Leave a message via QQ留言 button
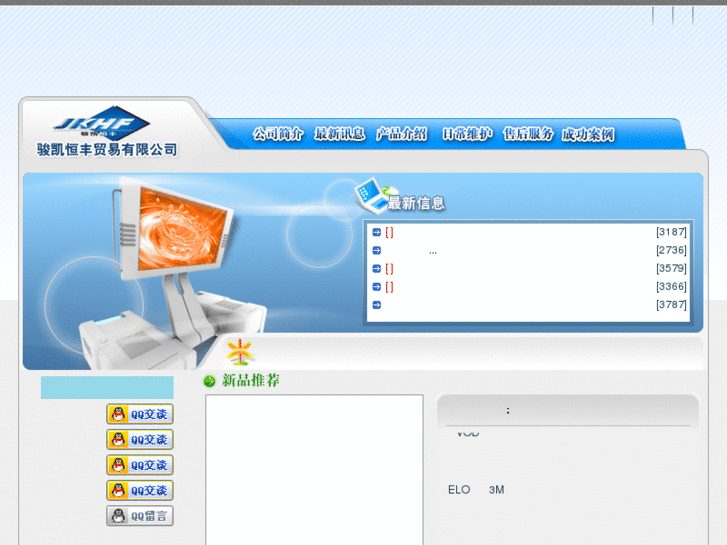The height and width of the screenshot is (545, 727). (x=140, y=516)
